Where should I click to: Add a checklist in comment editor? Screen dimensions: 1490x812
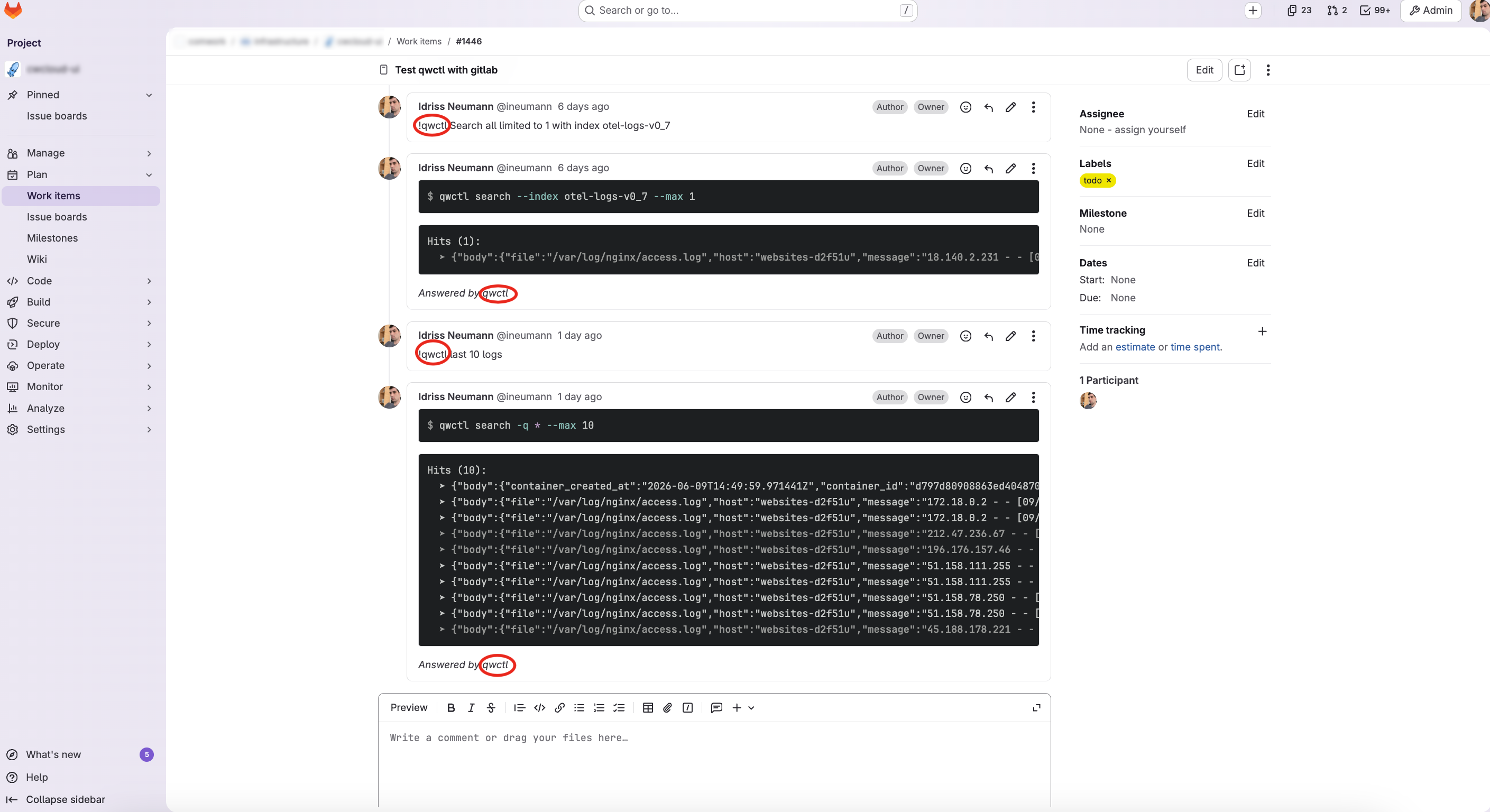tap(619, 708)
